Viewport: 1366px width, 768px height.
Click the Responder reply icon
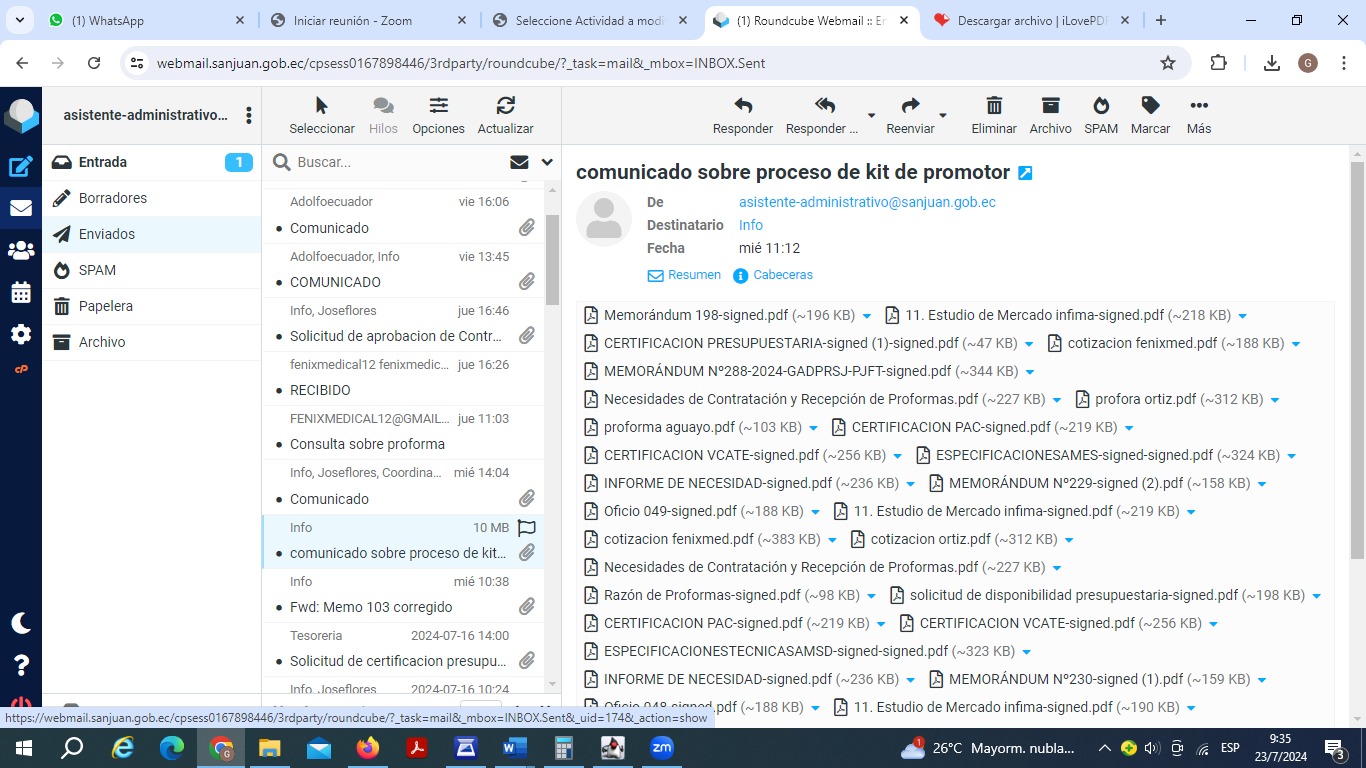[x=742, y=106]
